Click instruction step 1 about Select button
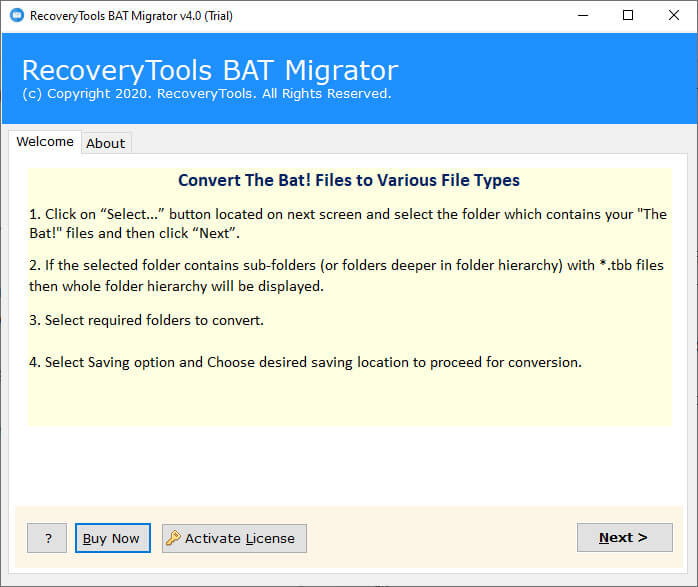This screenshot has width=698, height=587. (348, 223)
